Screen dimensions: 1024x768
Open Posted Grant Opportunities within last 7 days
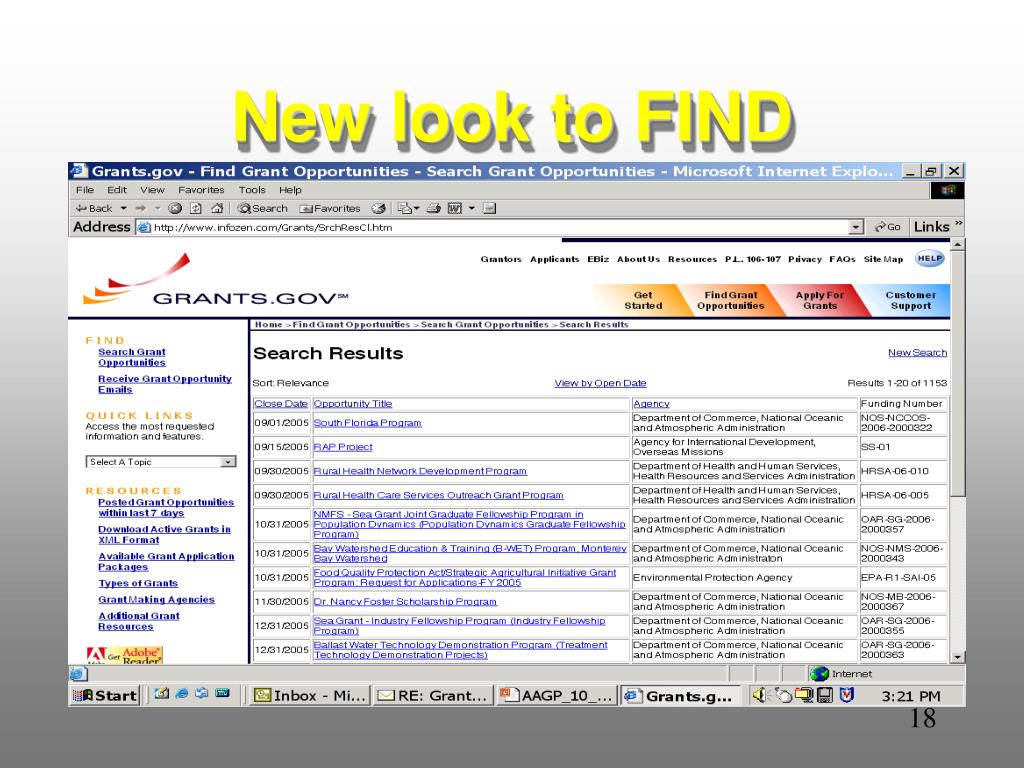(166, 507)
